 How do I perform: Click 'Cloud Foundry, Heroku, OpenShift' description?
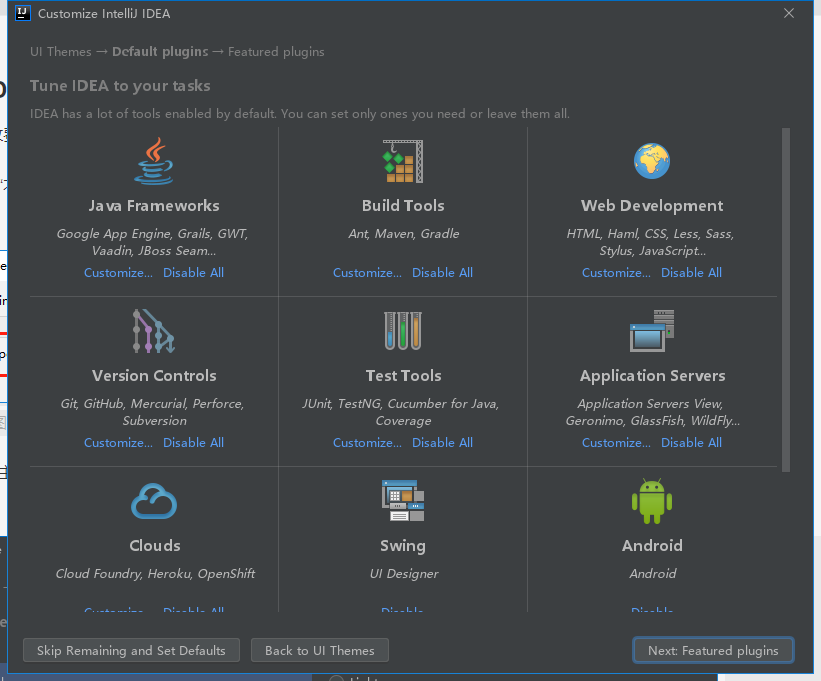(x=155, y=574)
